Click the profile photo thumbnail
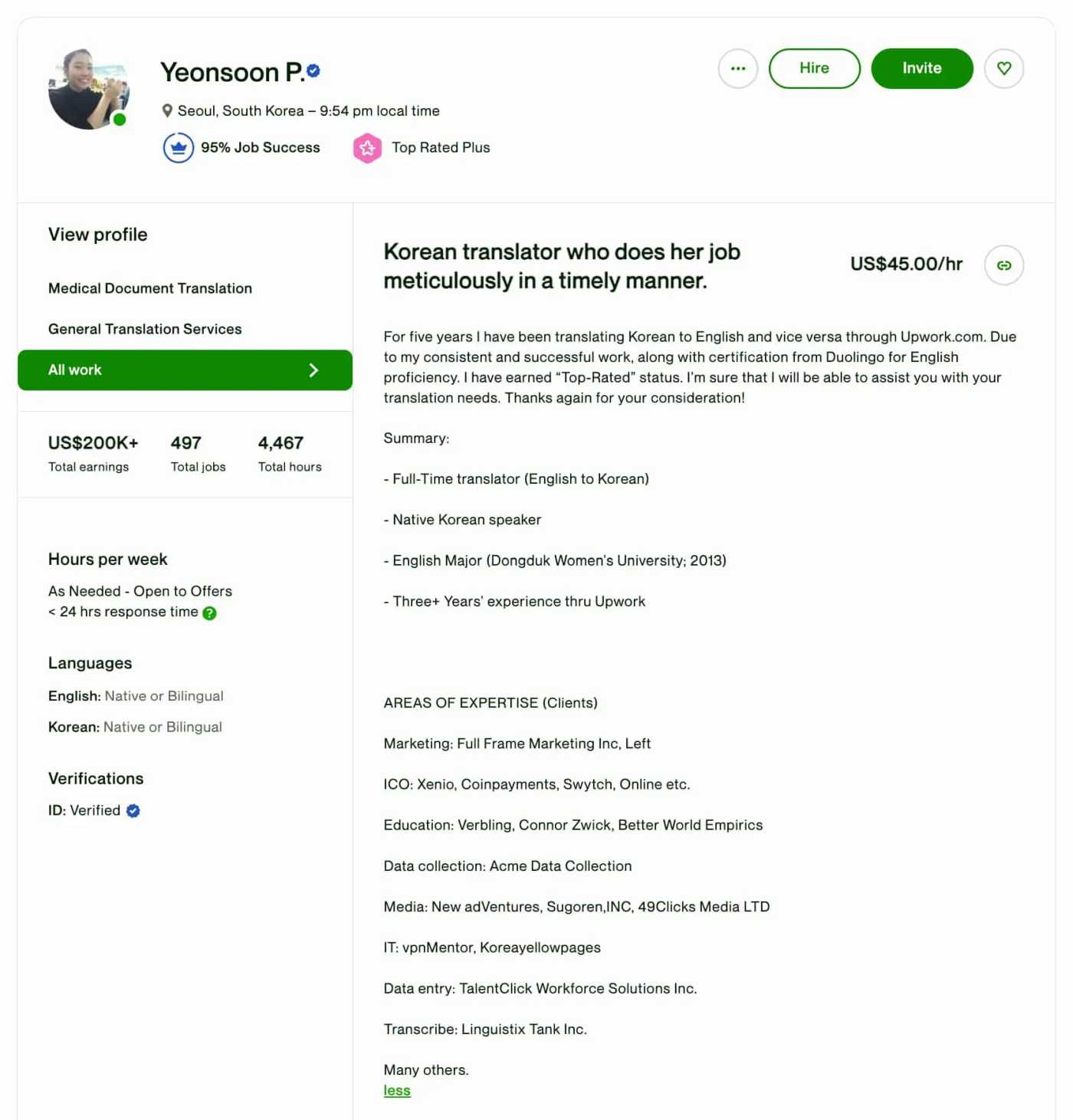The width and height of the screenshot is (1073, 1120). pyautogui.click(x=88, y=87)
